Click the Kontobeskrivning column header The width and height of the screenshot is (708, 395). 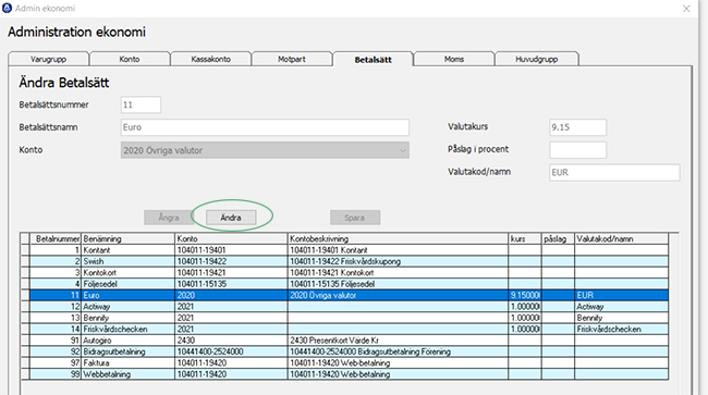pyautogui.click(x=398, y=239)
